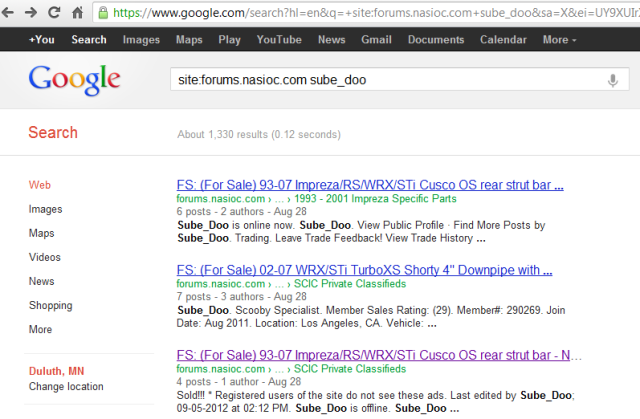
Task: Open Calendar in top bar
Action: [503, 40]
